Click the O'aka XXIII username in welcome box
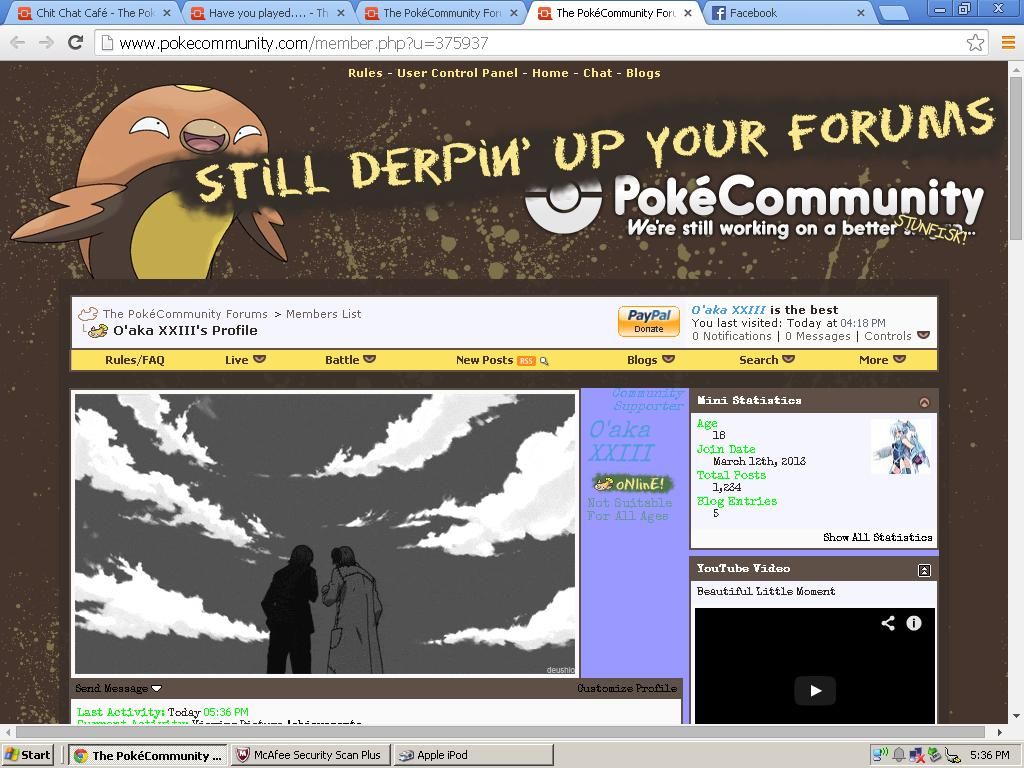This screenshot has height=768, width=1024. [729, 310]
